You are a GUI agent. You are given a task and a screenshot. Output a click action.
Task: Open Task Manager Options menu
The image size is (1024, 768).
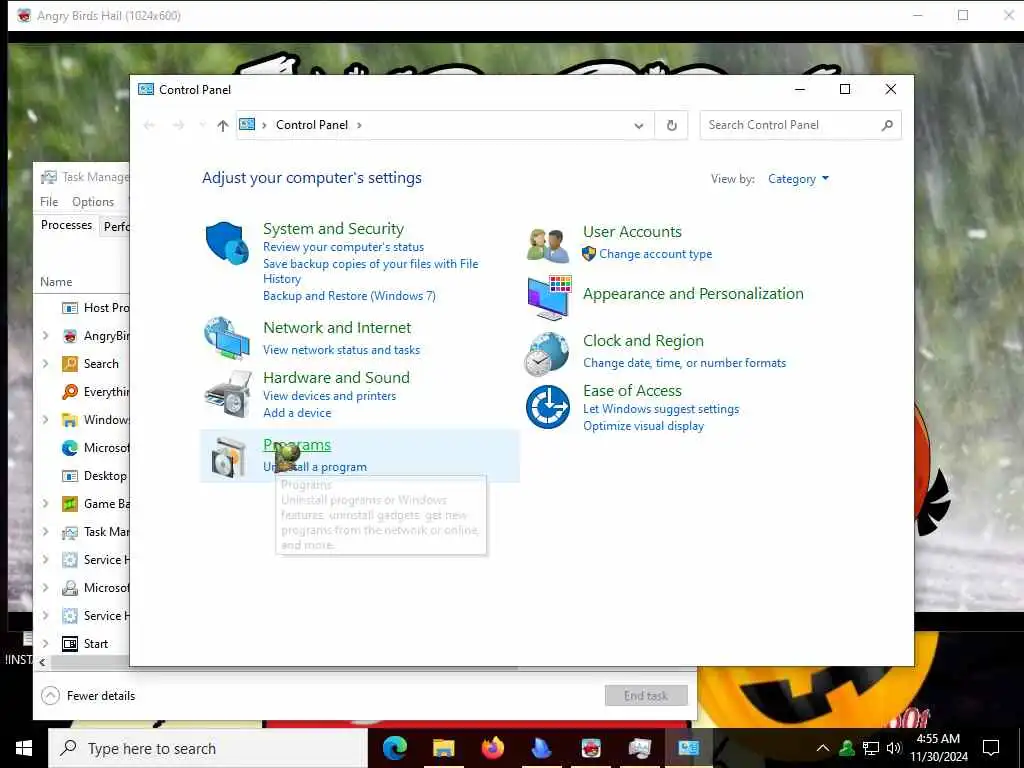point(93,202)
